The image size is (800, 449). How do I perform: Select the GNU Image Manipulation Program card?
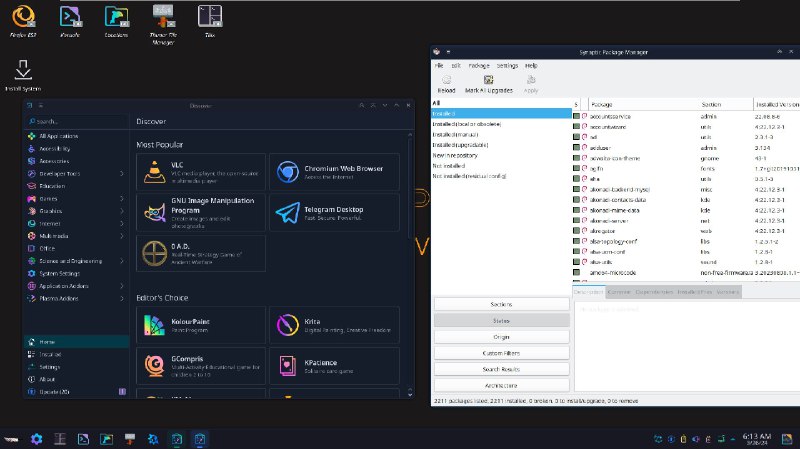click(x=201, y=212)
